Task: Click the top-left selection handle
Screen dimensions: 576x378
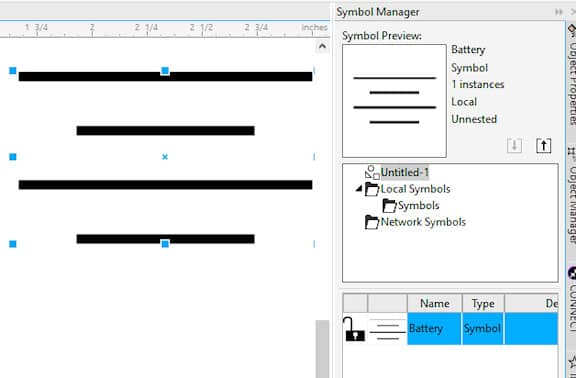Action: tap(13, 71)
